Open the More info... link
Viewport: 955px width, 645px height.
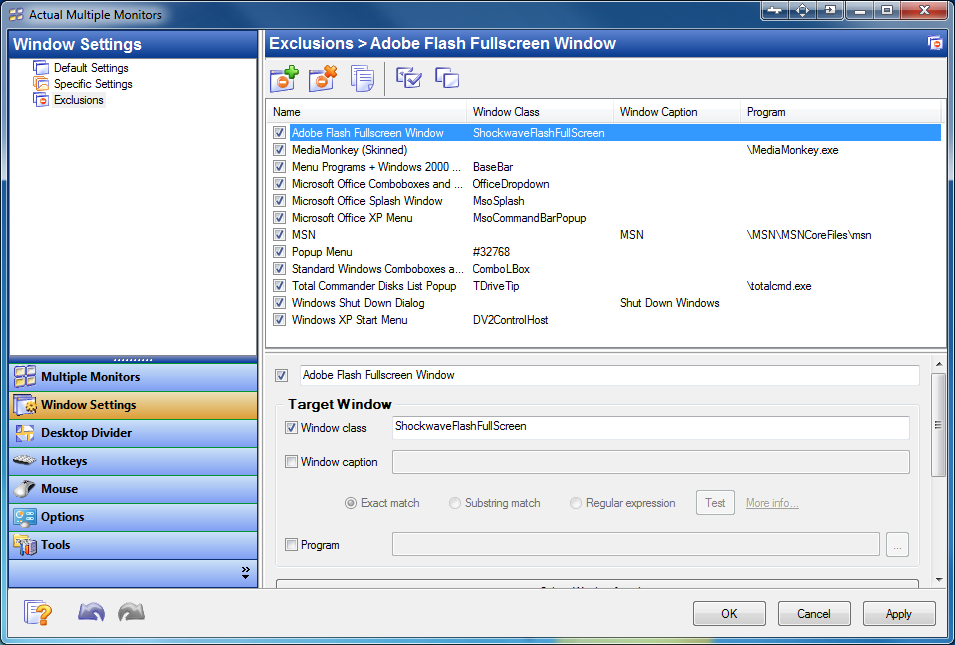(x=772, y=503)
